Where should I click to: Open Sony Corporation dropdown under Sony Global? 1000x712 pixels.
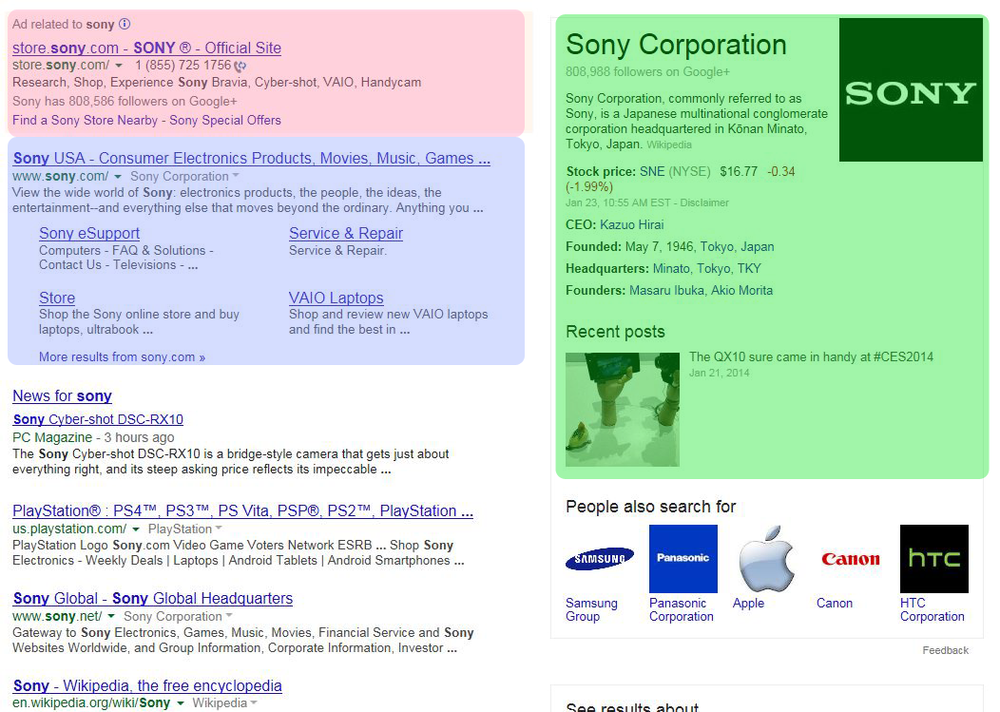[178, 617]
